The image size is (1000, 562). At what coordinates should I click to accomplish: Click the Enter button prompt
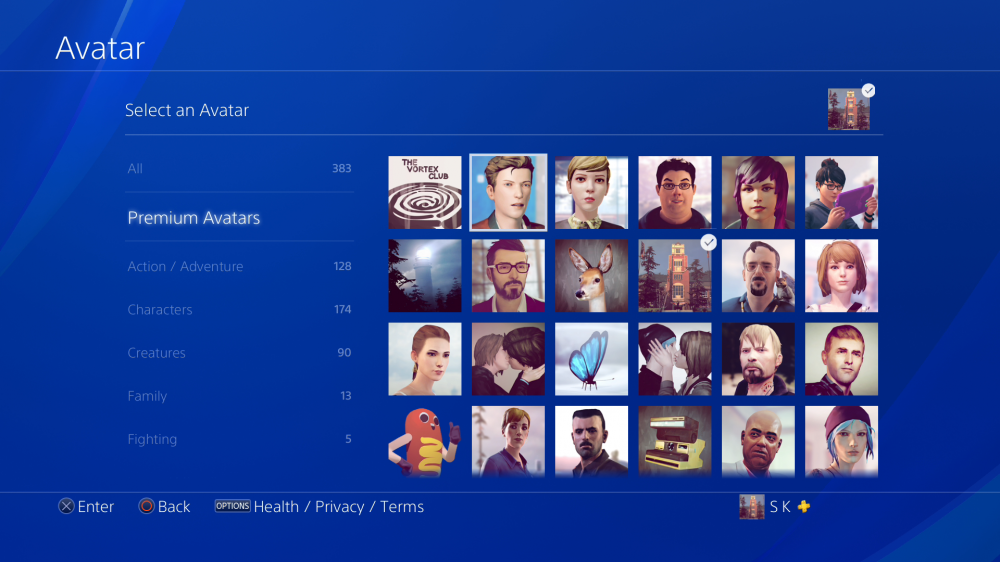pyautogui.click(x=86, y=507)
